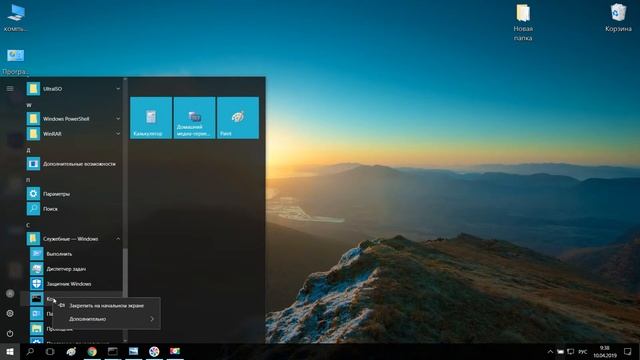This screenshot has width=640, height=360.
Task: Open taskbar search magnifier
Action: tap(30, 351)
